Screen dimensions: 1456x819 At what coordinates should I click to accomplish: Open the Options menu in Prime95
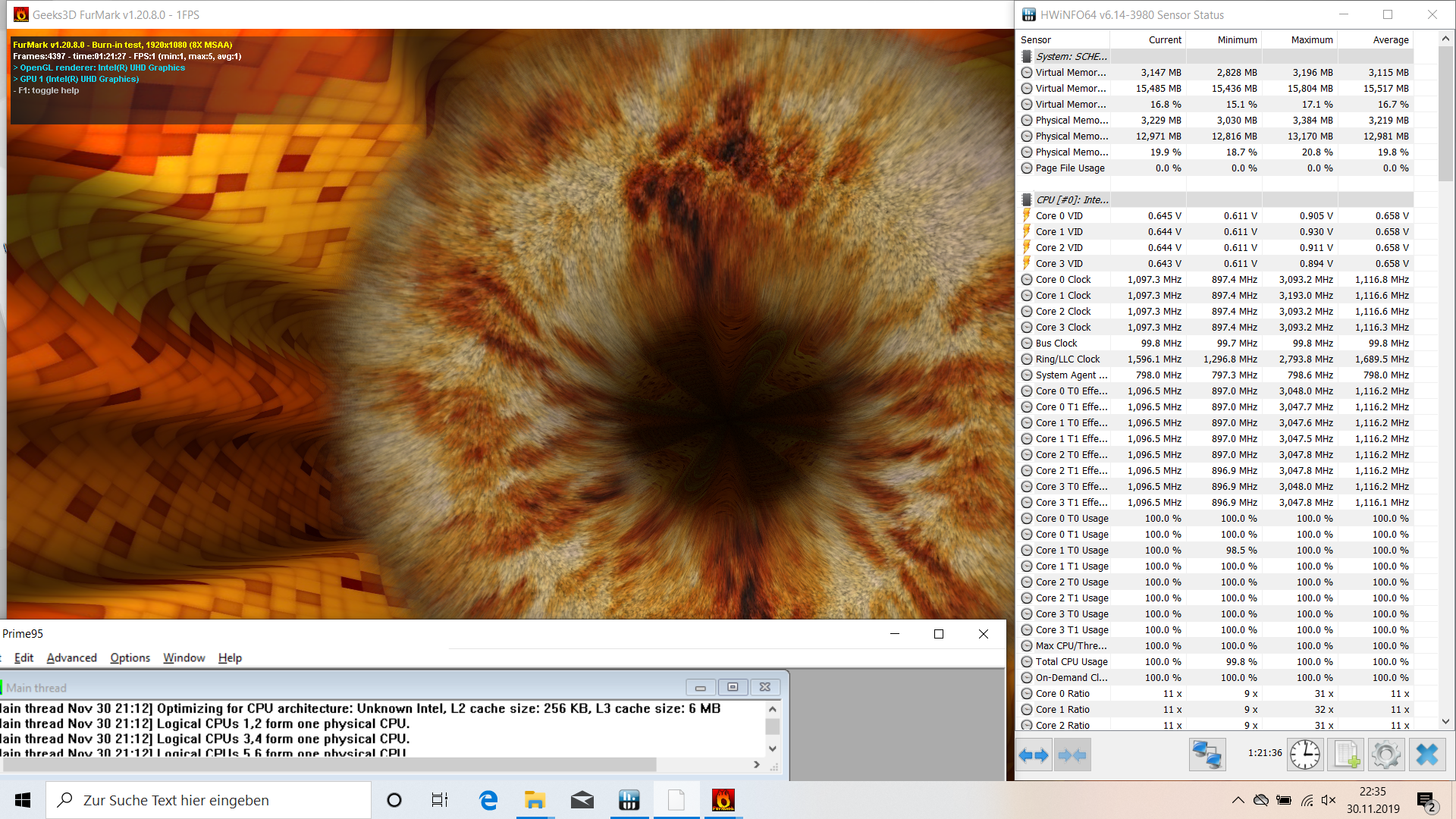pyautogui.click(x=130, y=657)
